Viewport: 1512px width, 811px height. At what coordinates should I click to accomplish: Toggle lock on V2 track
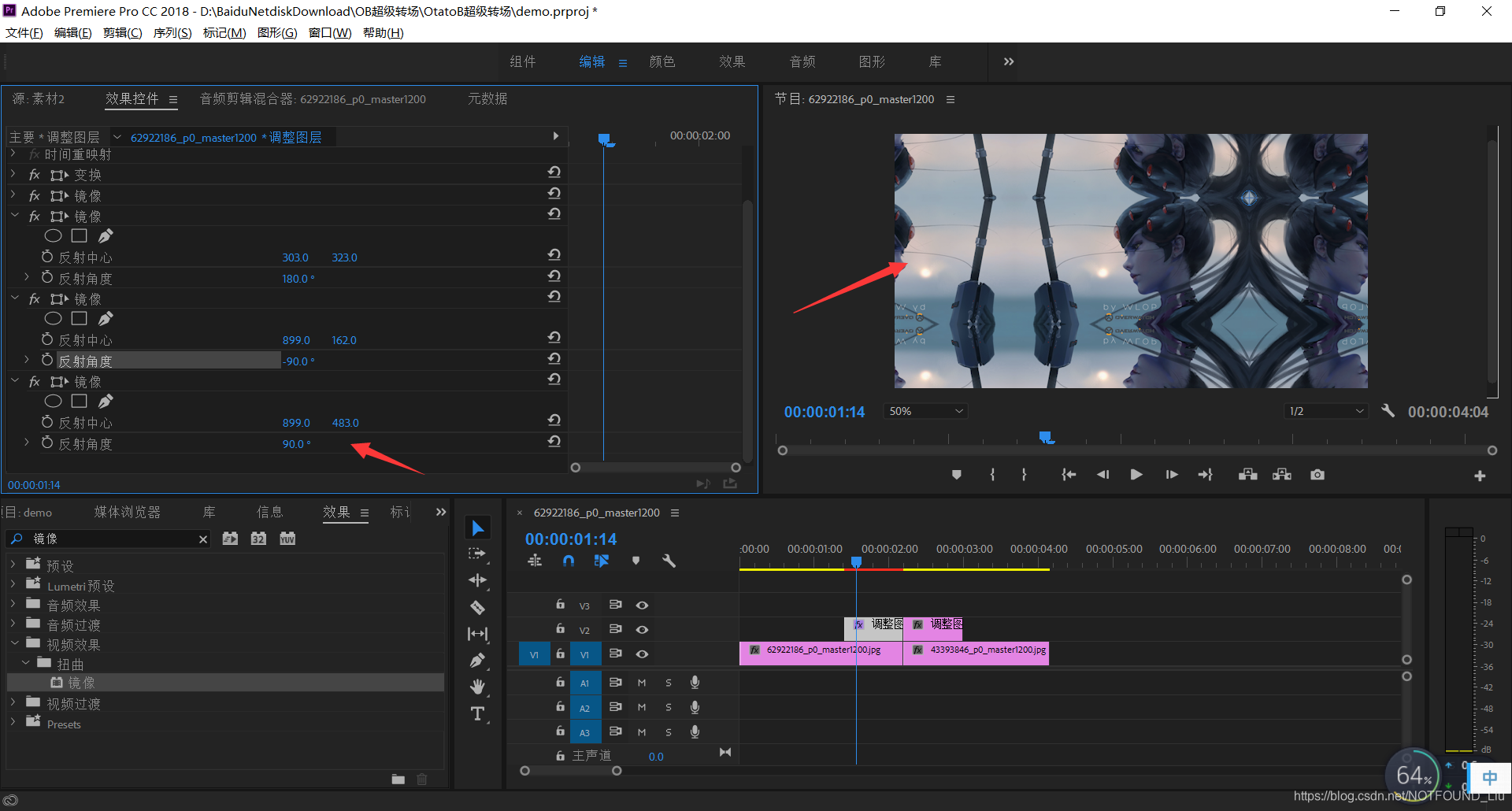(560, 629)
